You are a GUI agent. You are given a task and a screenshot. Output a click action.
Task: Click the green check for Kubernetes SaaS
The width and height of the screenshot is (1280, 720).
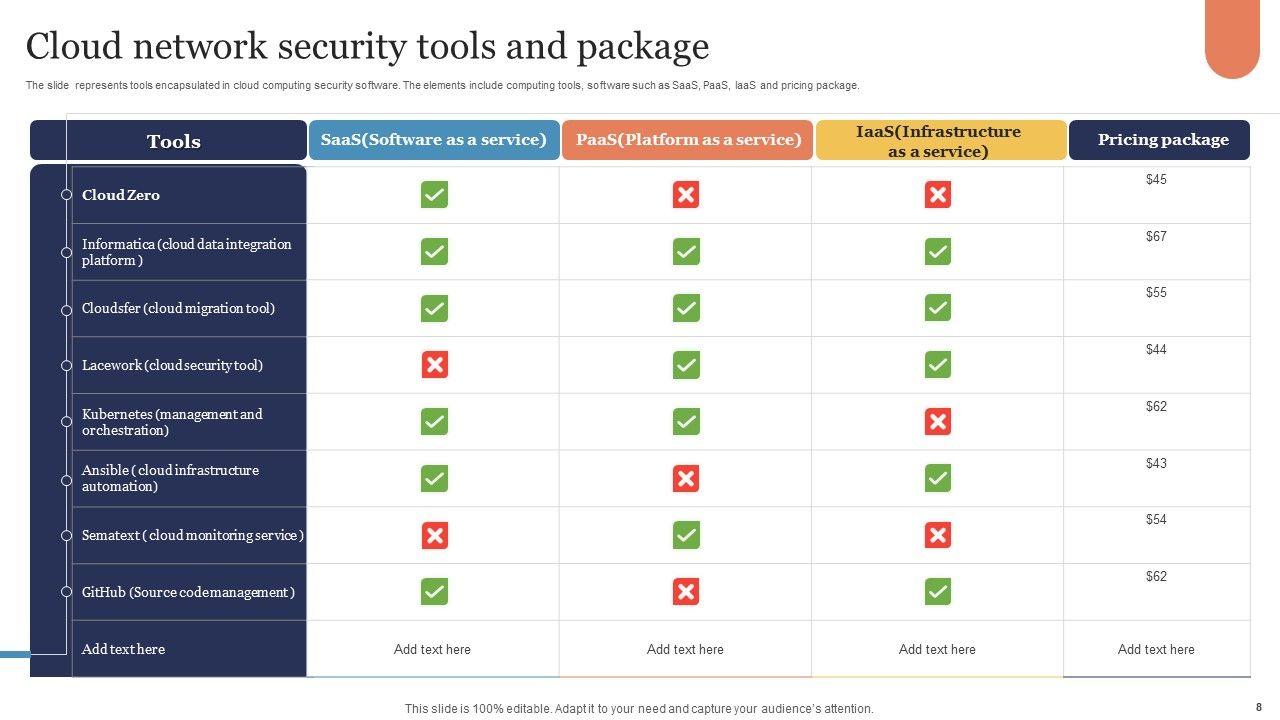[434, 422]
